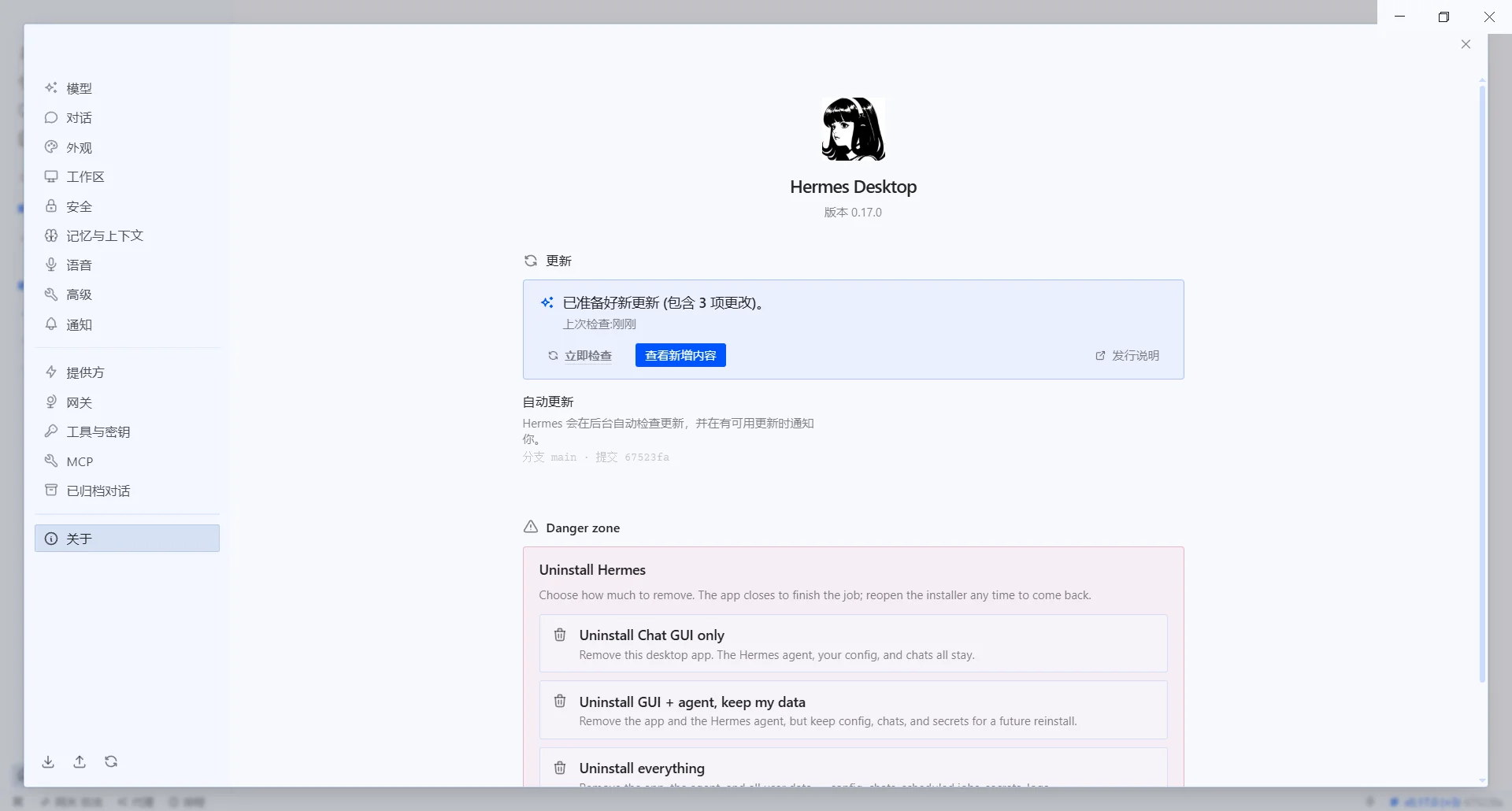Open the 外观 appearance section

coord(127,147)
